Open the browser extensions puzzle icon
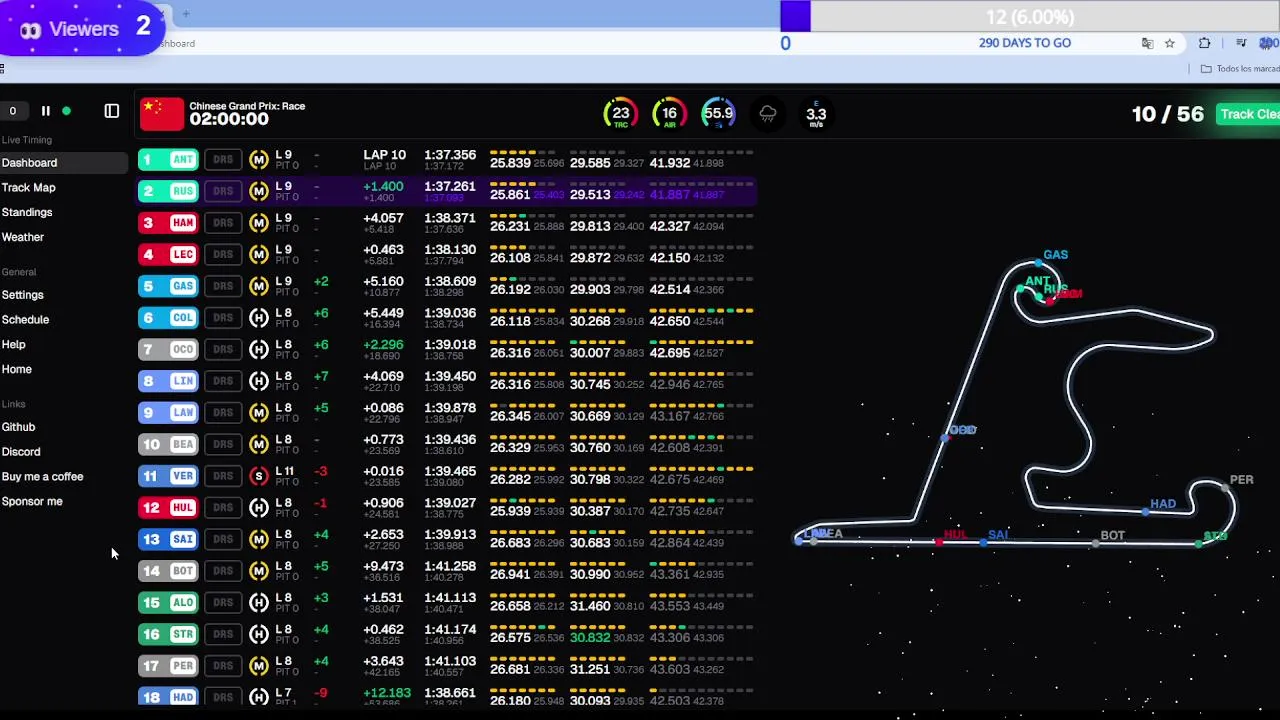The image size is (1280, 720). pos(1204,43)
